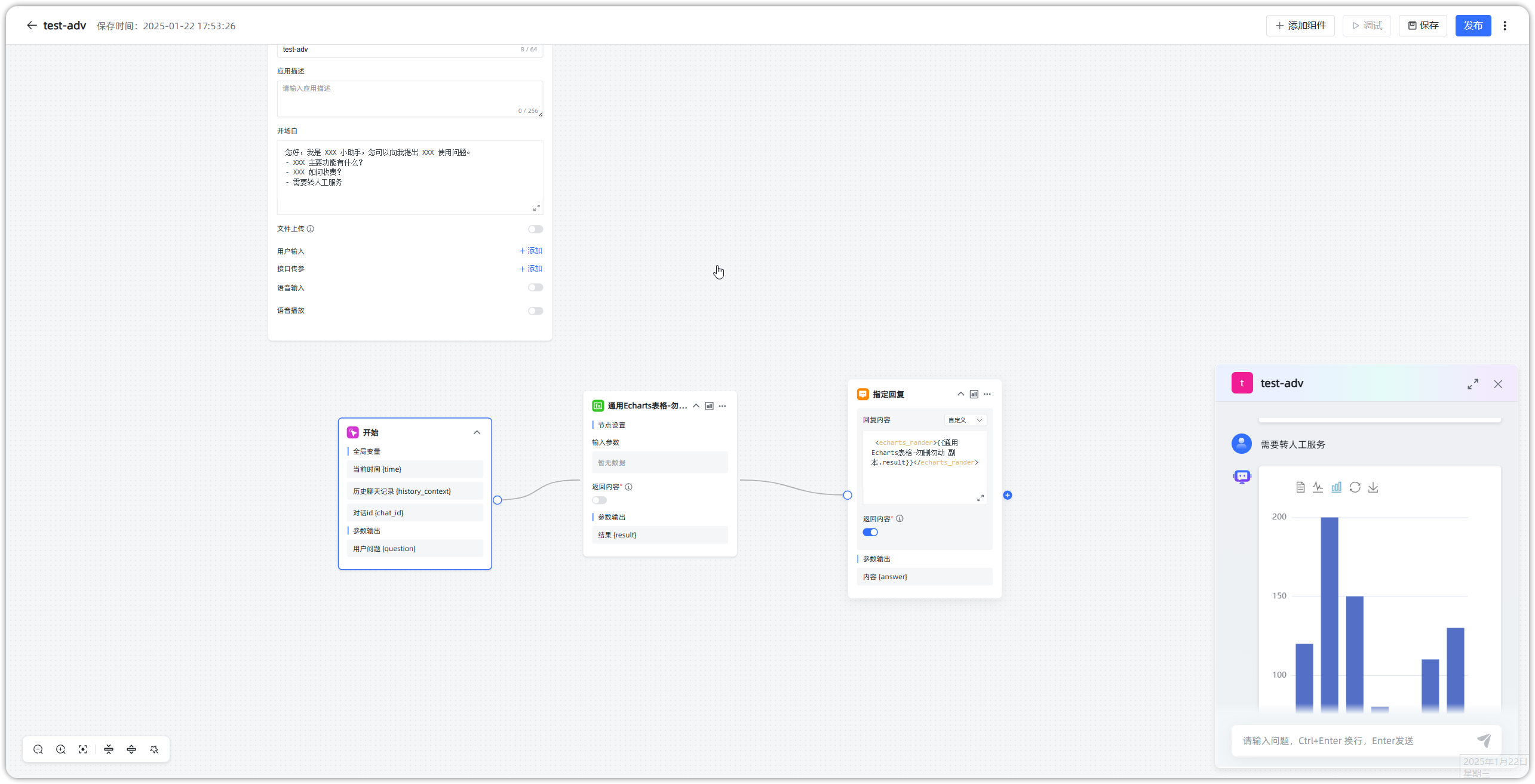Click the auto-beautify layout star icon
The width and height of the screenshot is (1535, 784).
click(154, 749)
